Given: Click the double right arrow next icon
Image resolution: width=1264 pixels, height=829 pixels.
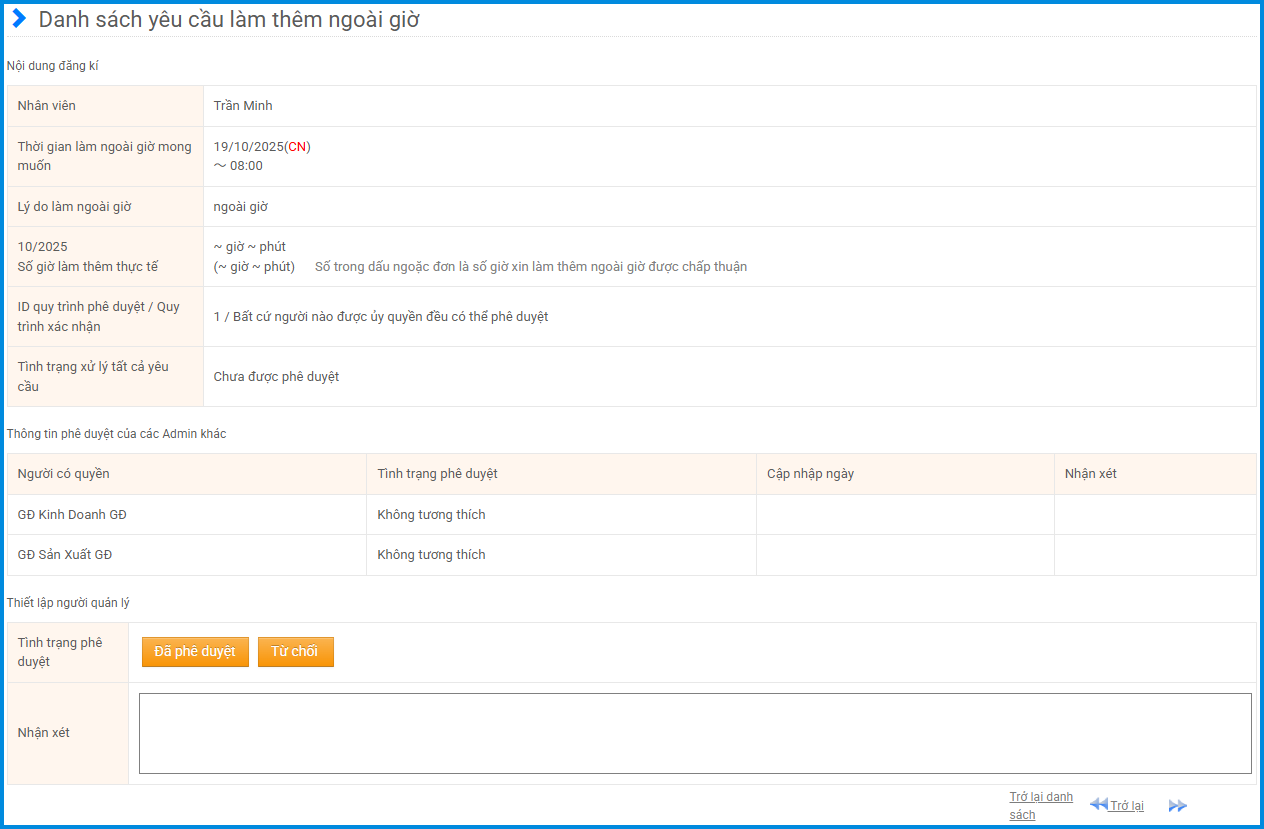Looking at the screenshot, I should [x=1177, y=806].
